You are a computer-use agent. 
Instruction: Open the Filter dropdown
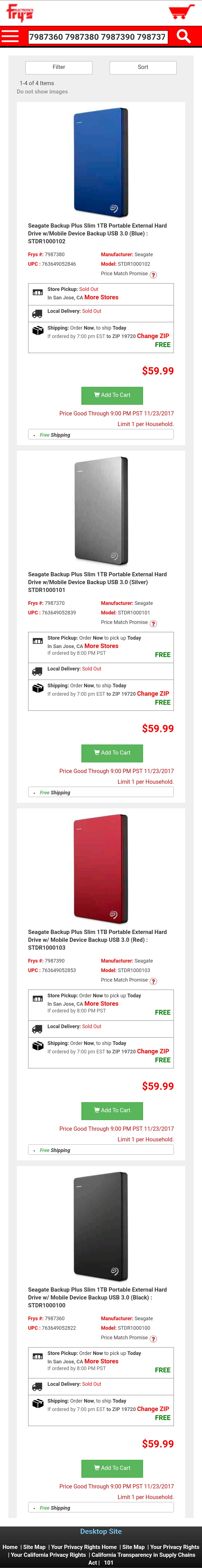click(x=59, y=67)
